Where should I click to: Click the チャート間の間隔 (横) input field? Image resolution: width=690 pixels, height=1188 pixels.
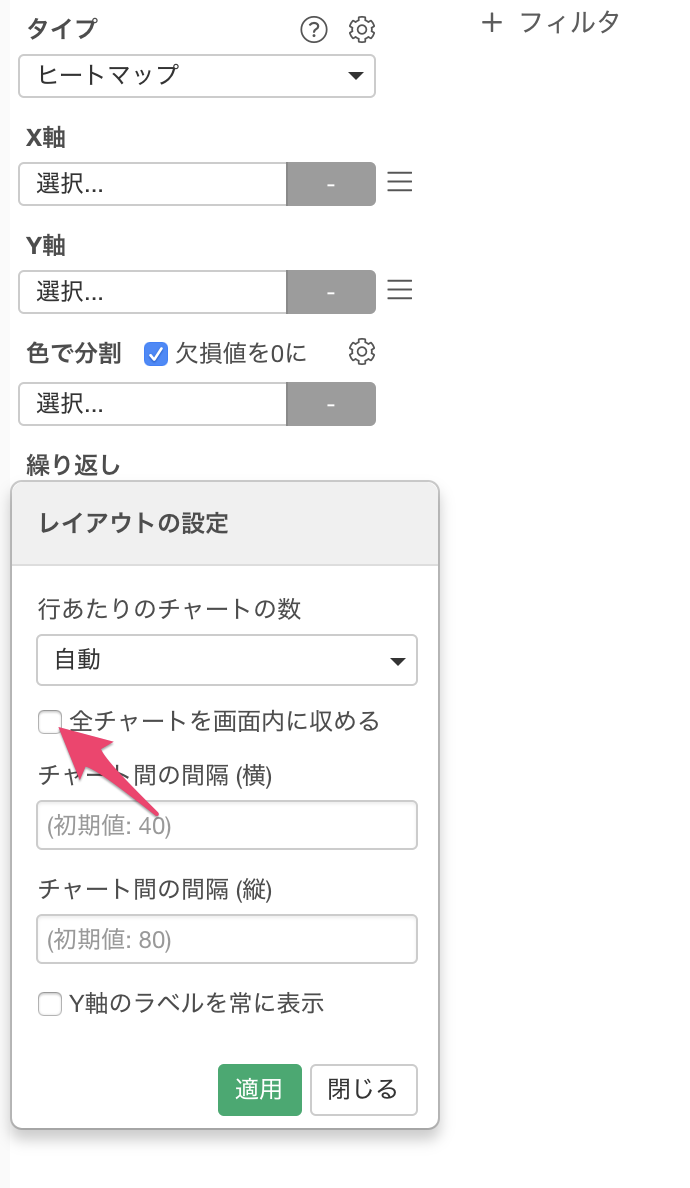[227, 825]
